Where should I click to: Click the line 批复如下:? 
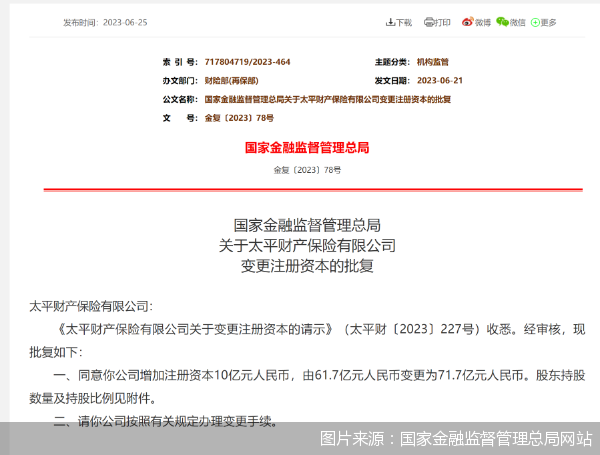[56, 352]
